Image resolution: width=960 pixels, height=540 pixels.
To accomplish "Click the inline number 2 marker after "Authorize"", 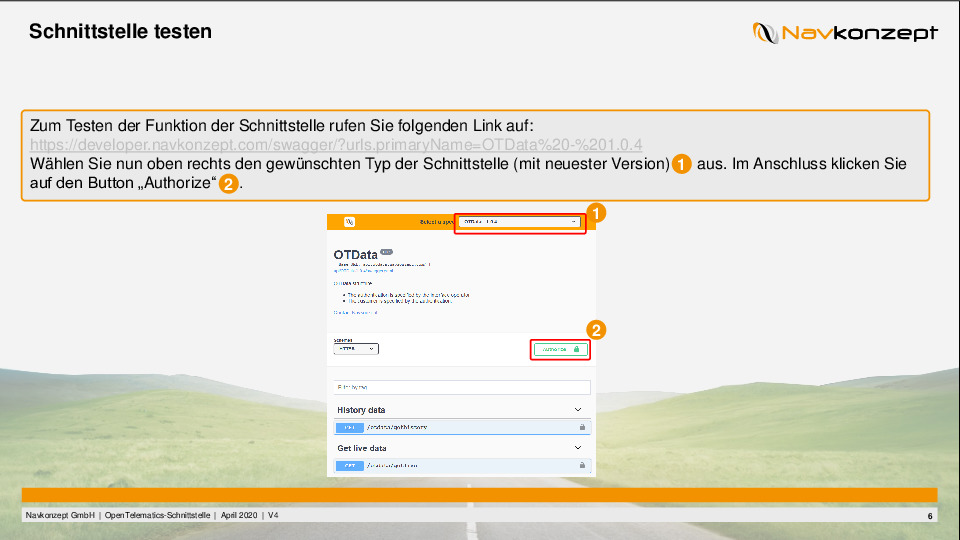I will [x=229, y=185].
